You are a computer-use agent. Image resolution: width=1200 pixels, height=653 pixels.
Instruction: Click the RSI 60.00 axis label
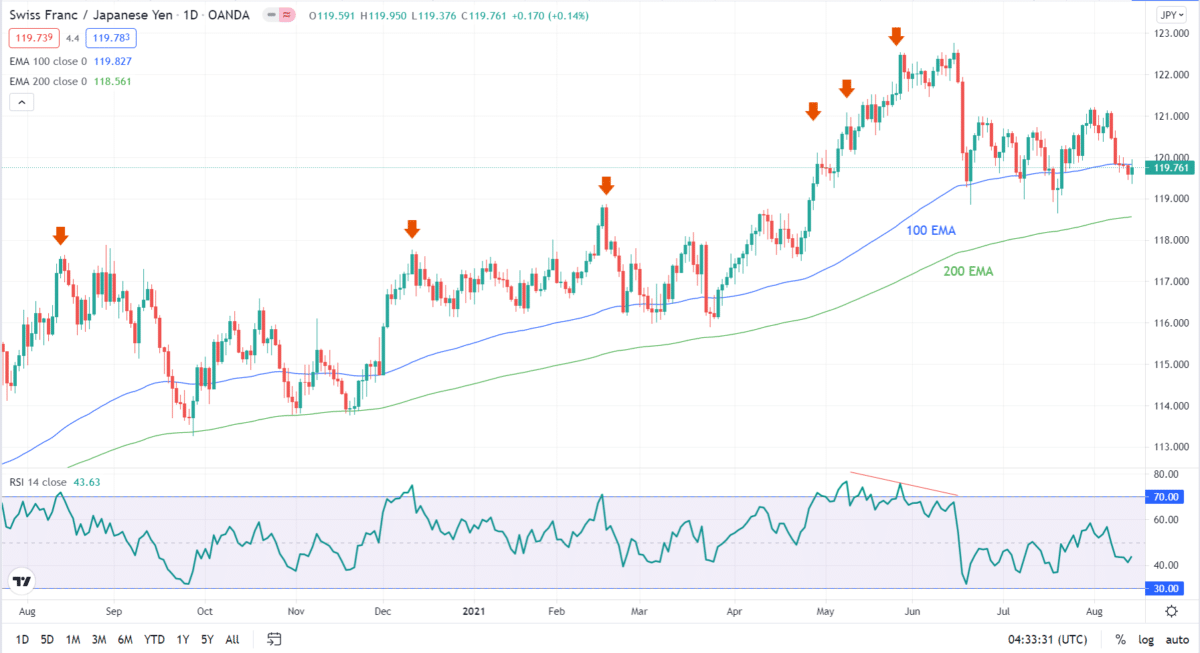click(1166, 520)
